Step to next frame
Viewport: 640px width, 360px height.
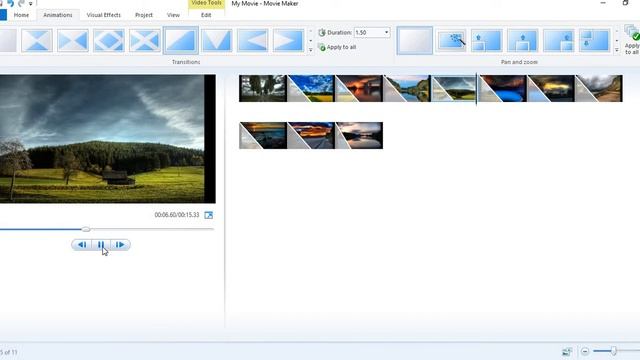click(x=120, y=244)
